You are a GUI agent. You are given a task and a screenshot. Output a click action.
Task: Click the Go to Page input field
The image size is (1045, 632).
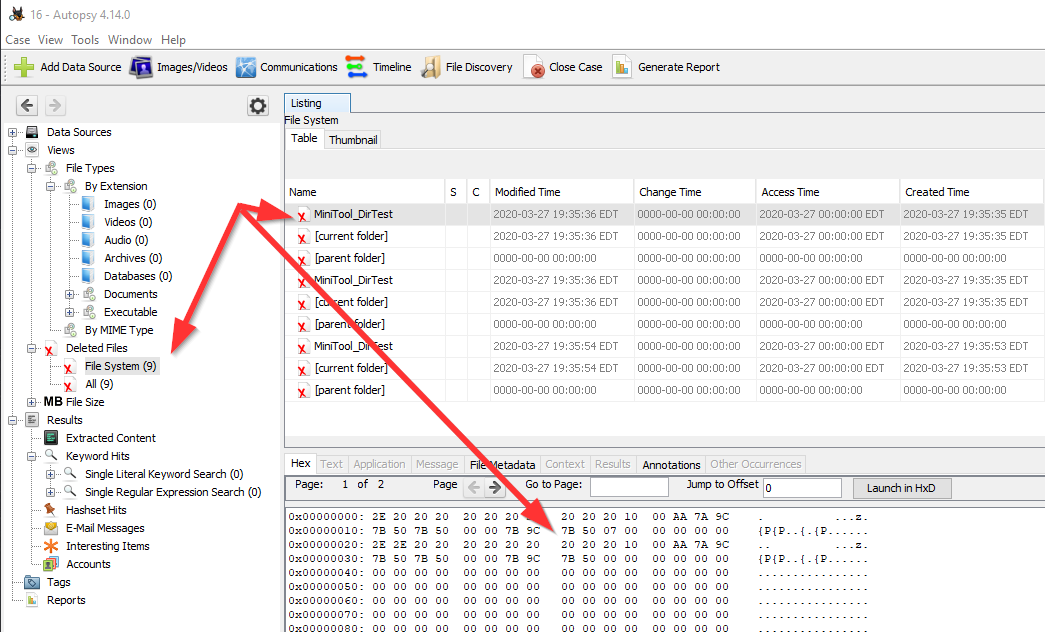tap(629, 487)
